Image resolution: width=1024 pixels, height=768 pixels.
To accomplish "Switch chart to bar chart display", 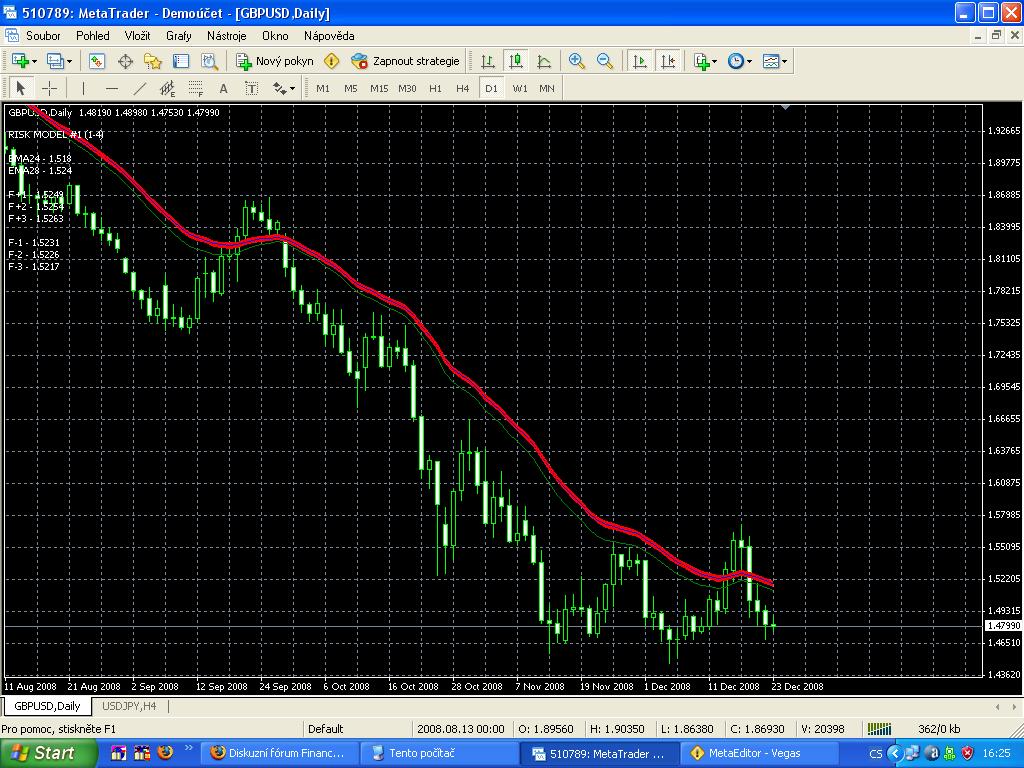I will pyautogui.click(x=488, y=61).
